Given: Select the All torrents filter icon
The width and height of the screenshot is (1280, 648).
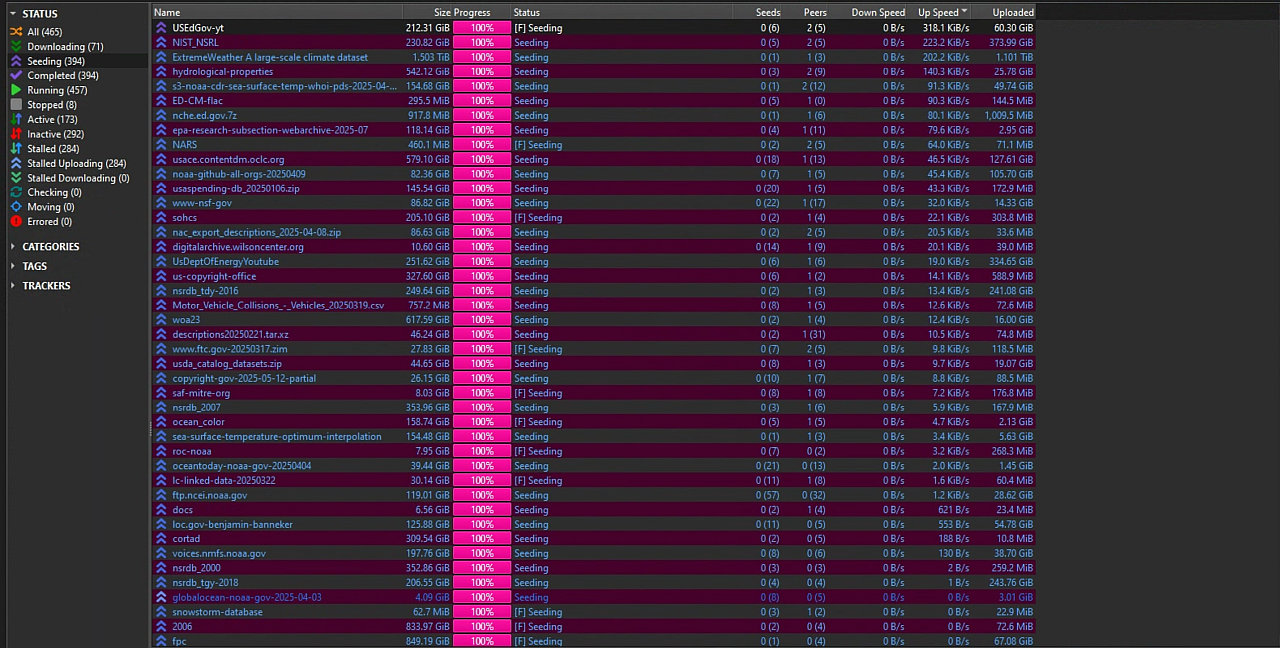Looking at the screenshot, I should 16,32.
